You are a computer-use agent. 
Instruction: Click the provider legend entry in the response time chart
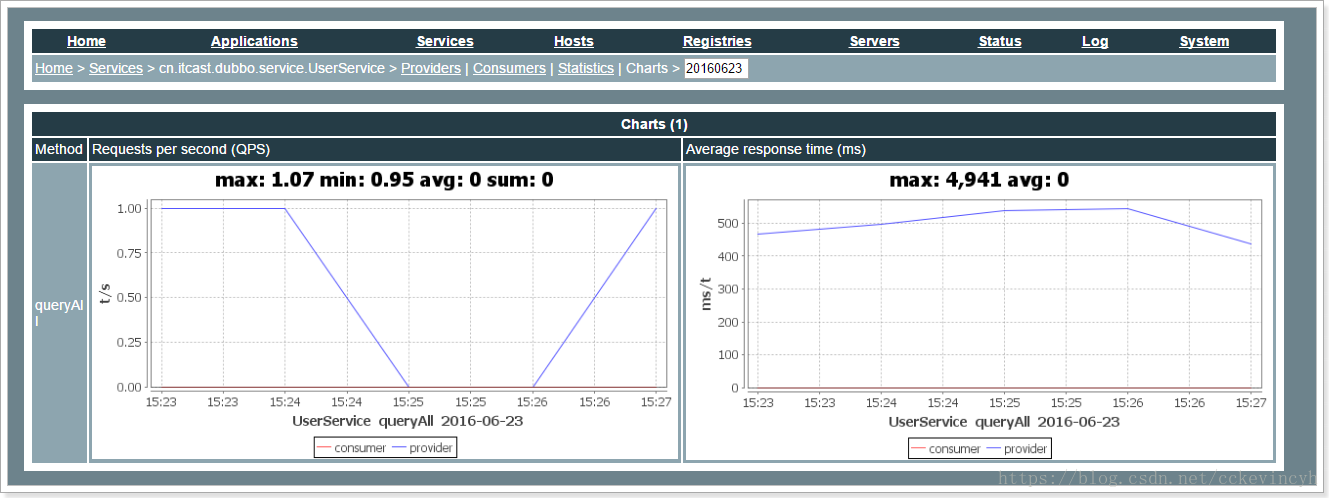(x=1017, y=448)
